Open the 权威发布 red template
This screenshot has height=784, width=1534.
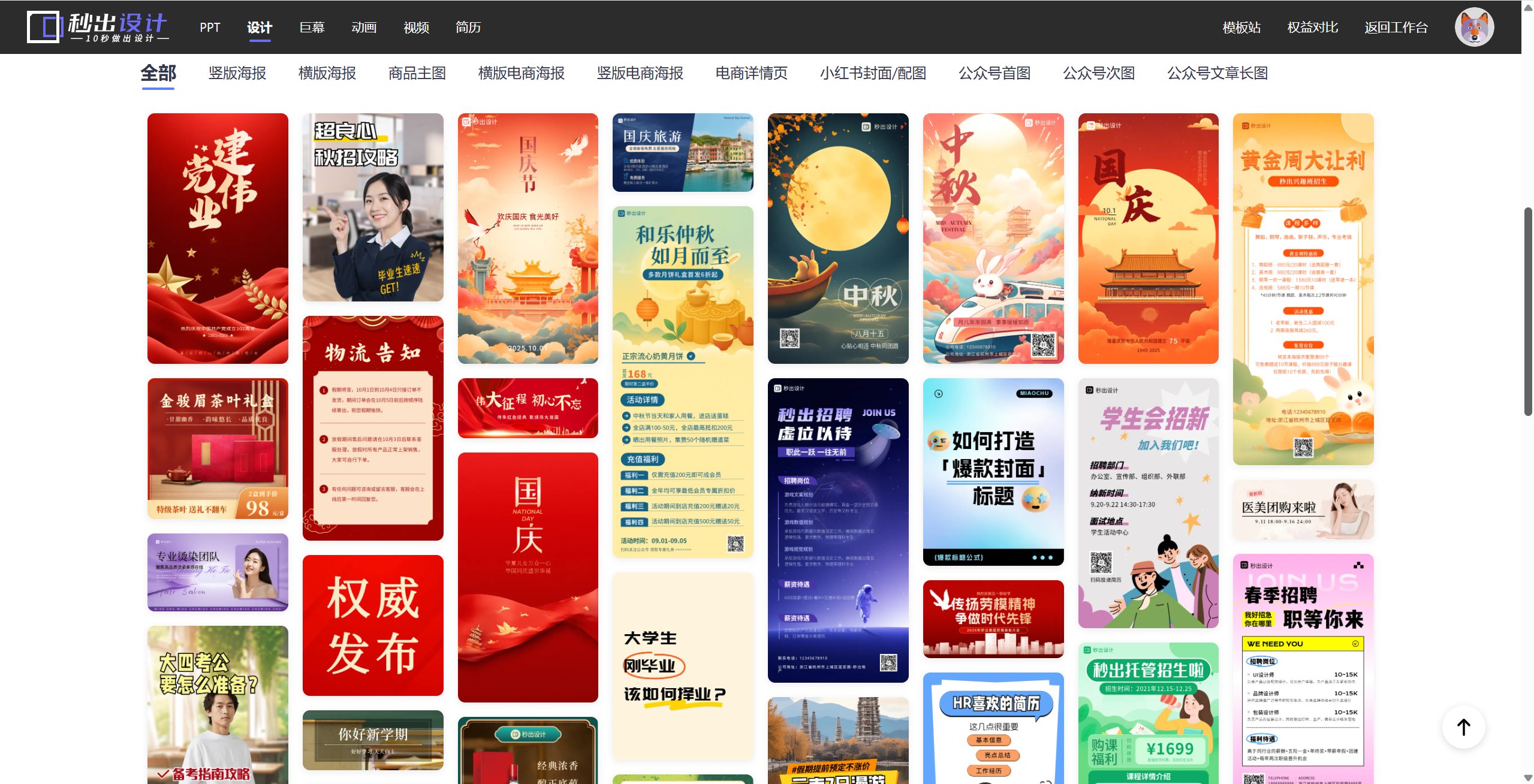tap(373, 625)
